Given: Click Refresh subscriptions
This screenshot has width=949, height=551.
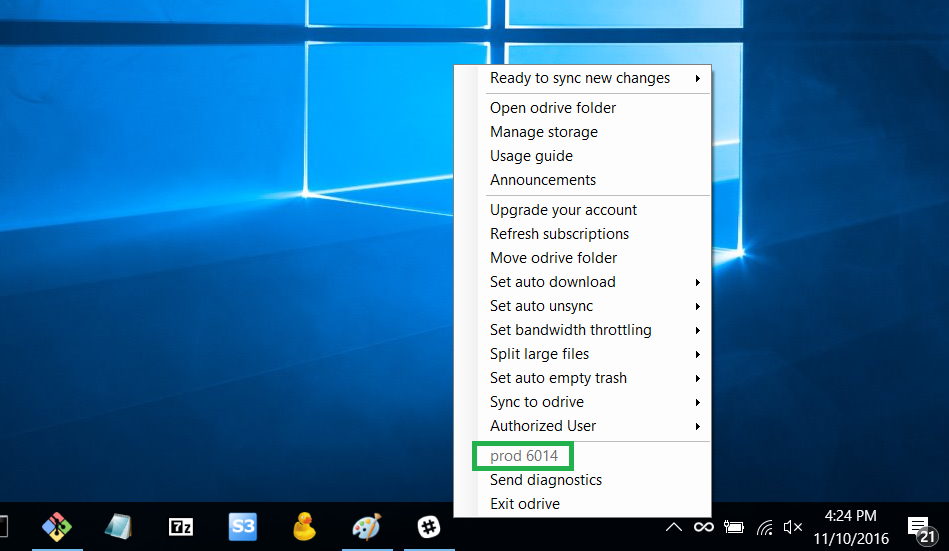Looking at the screenshot, I should point(559,234).
